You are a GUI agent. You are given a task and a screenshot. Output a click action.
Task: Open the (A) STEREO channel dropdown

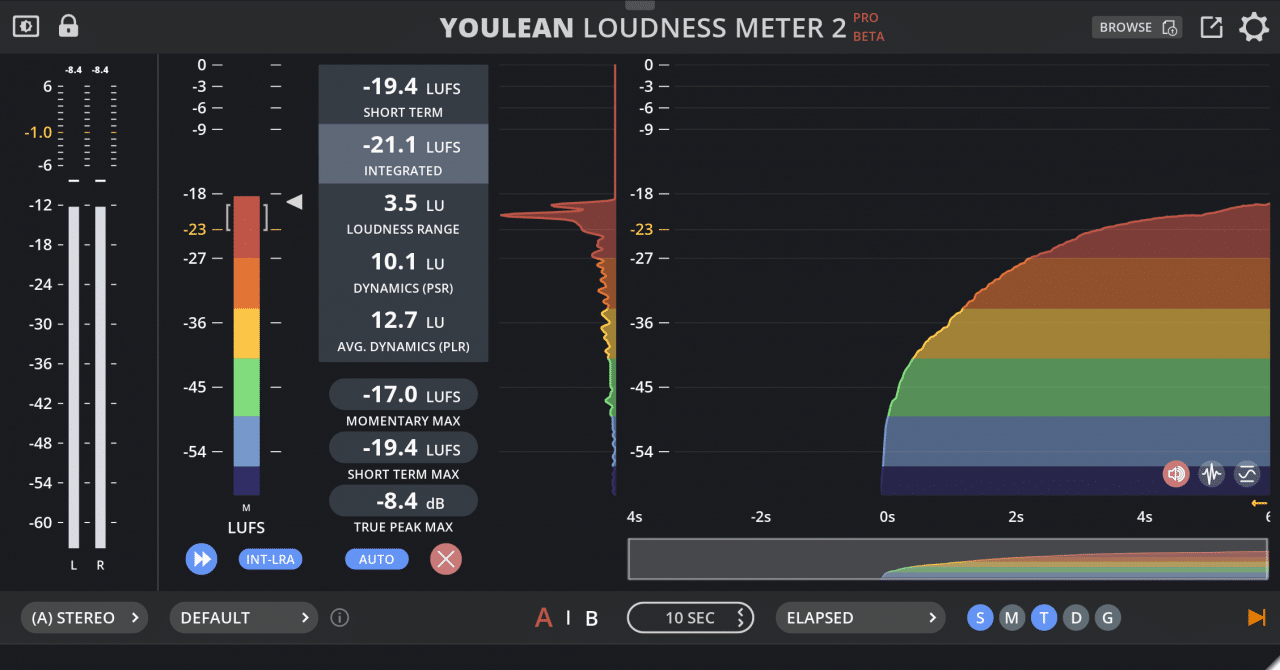coord(84,617)
